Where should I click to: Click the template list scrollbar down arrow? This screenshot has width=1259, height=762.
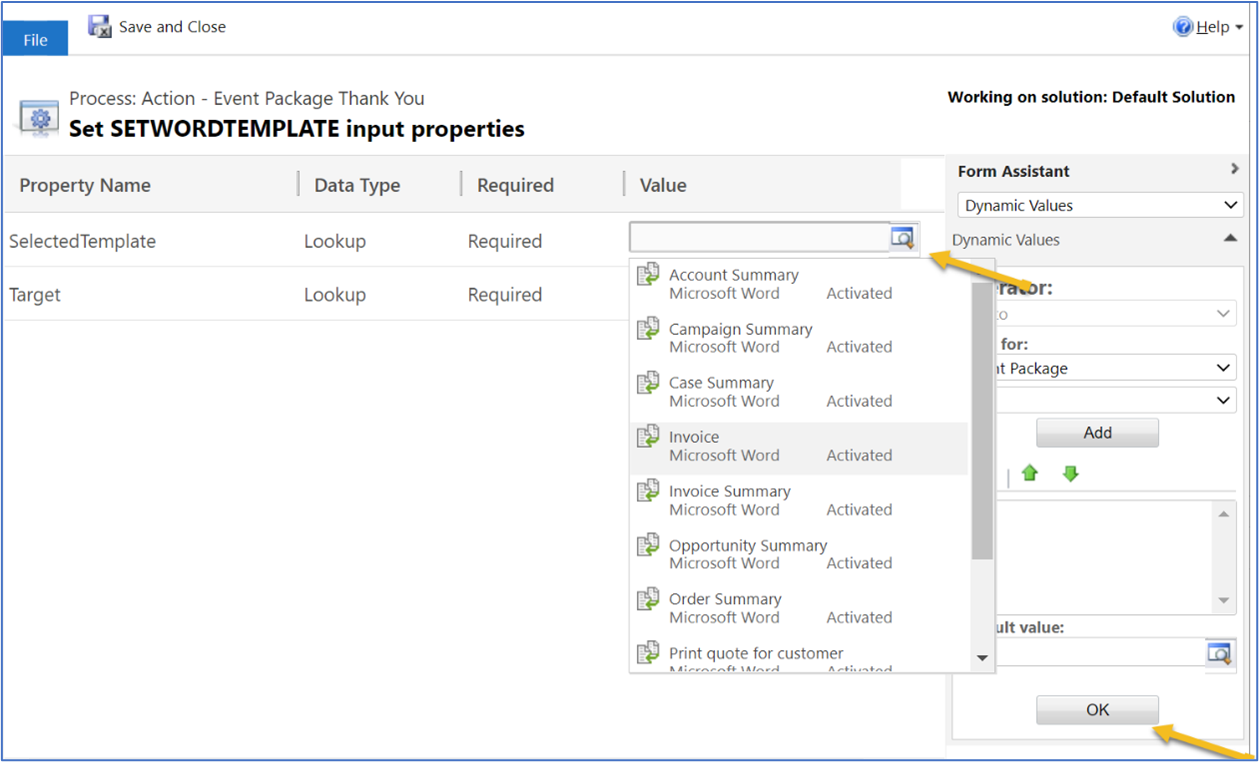click(982, 659)
